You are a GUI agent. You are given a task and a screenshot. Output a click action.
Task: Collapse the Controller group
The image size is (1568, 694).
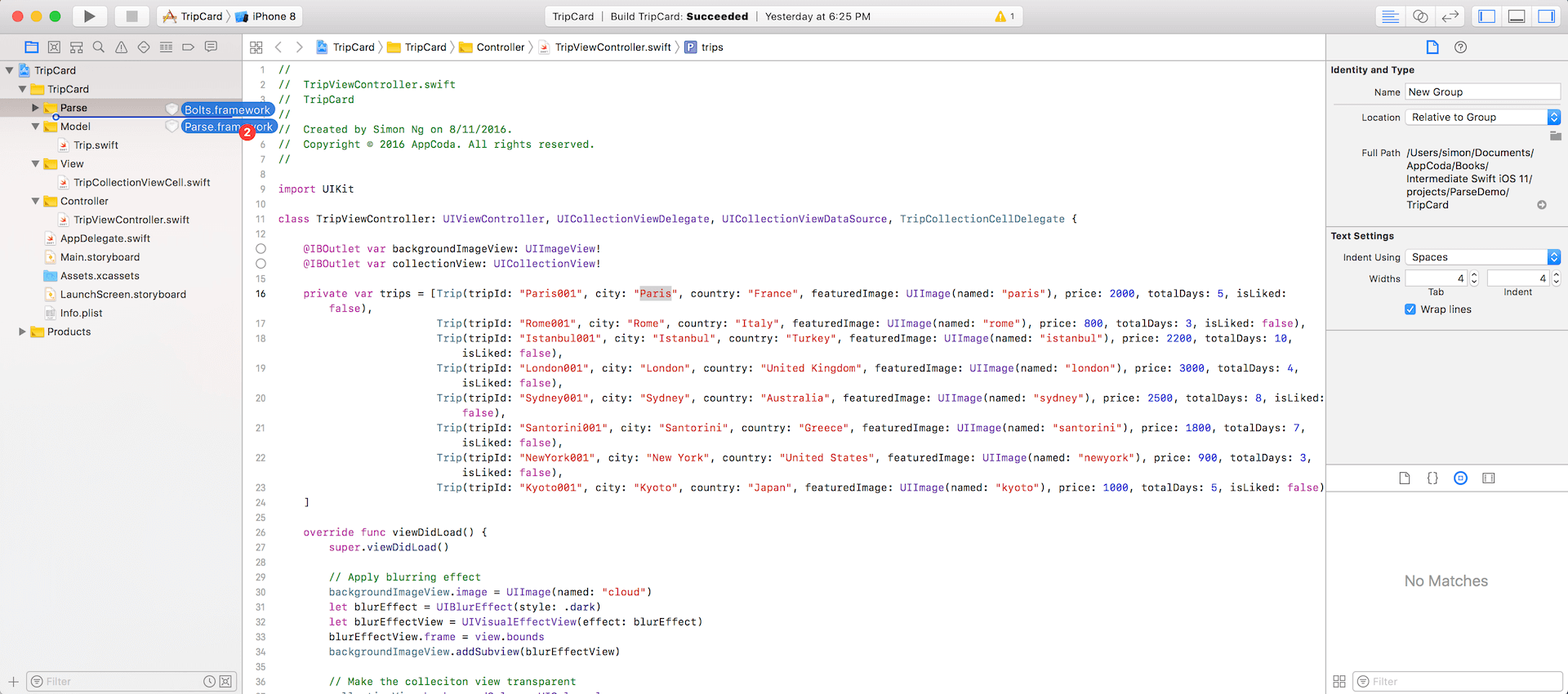(35, 201)
